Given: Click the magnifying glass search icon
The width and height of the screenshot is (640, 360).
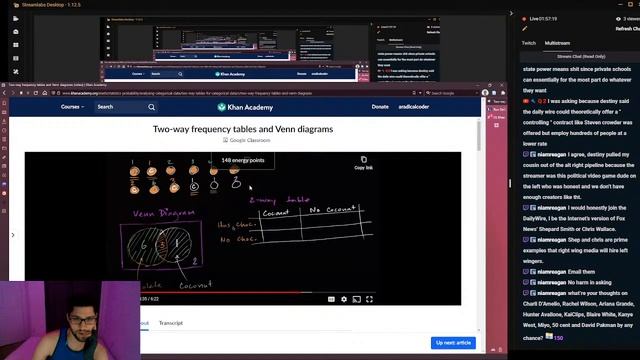Looking at the screenshot, I should click(x=151, y=107).
